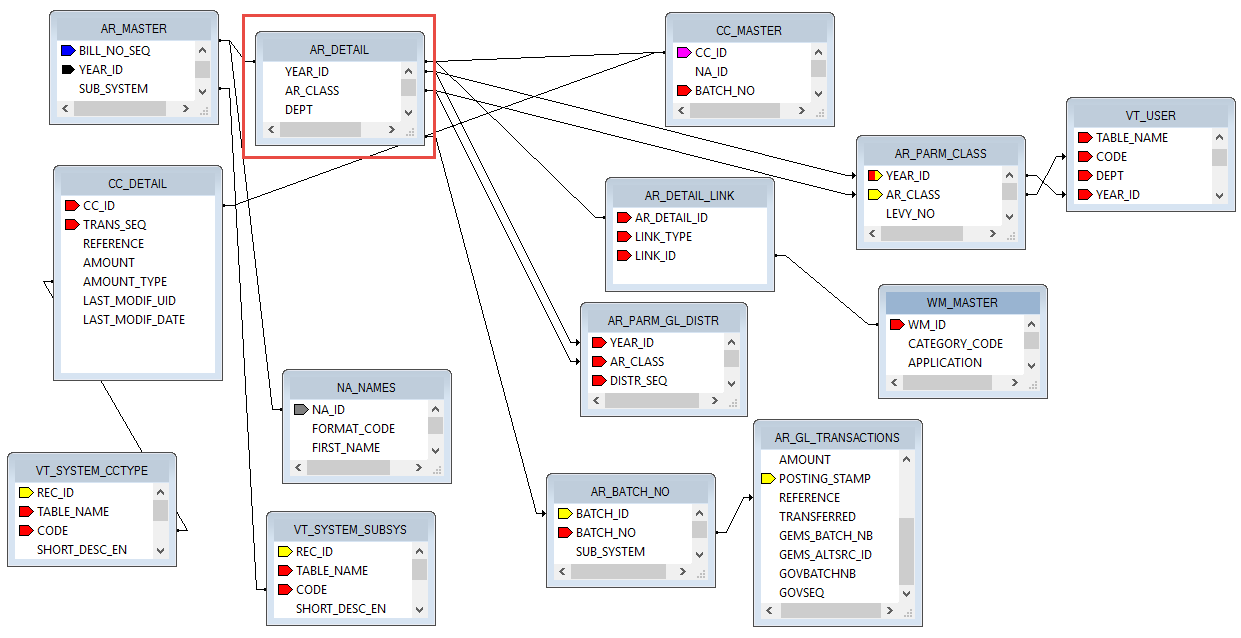Click the vertical scrollbar thumb in VT_USER
Viewport: 1241px width, 638px height.
tap(1219, 157)
